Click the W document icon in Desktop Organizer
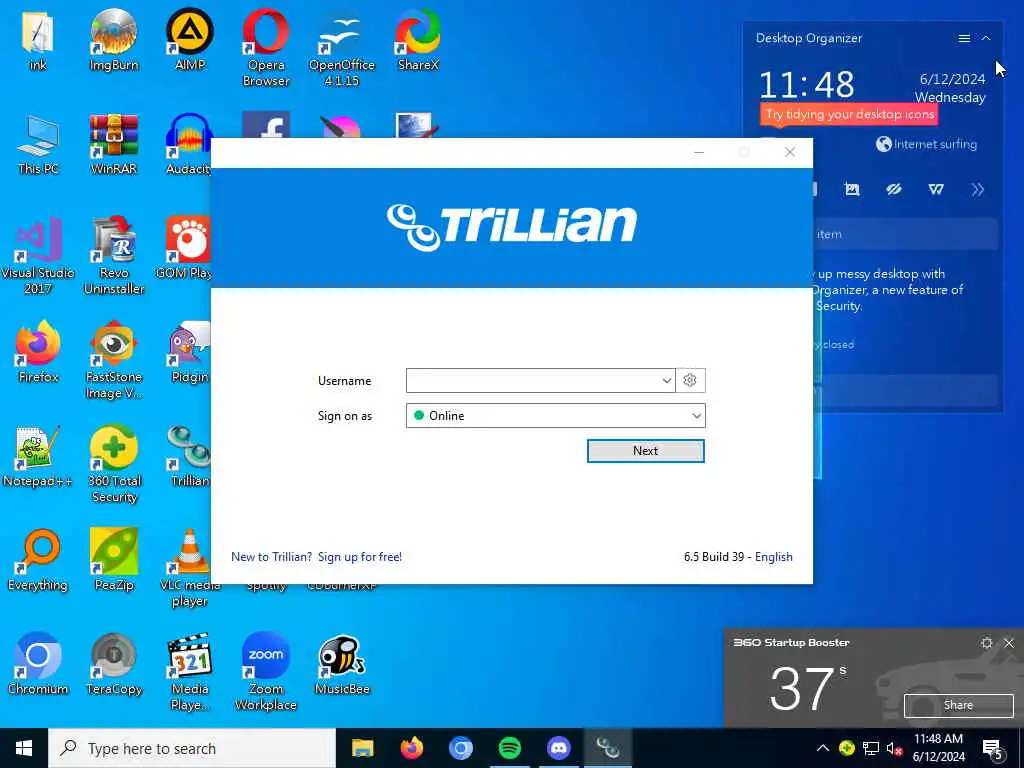The image size is (1024, 768). click(x=936, y=189)
